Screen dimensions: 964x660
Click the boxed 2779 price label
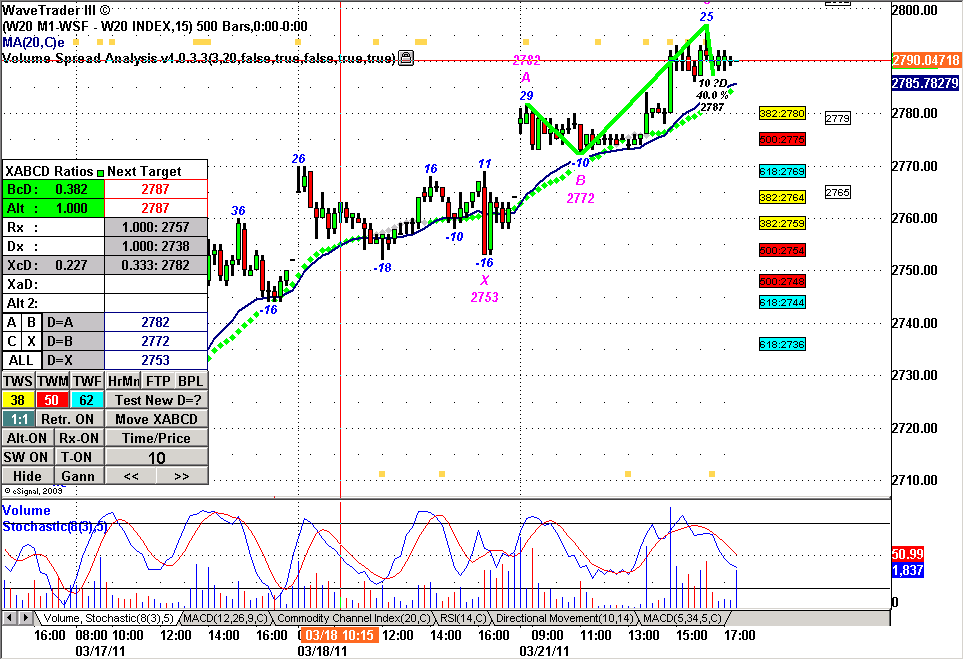837,118
